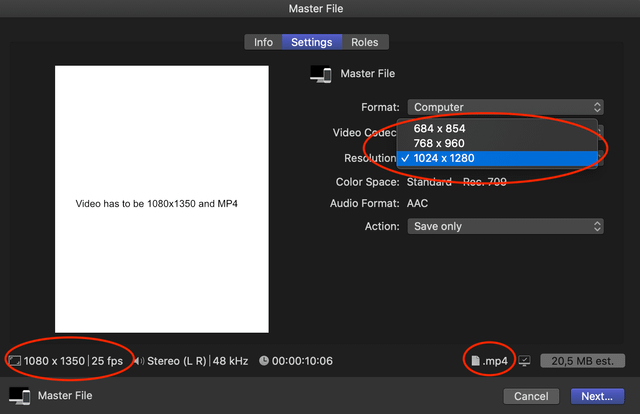Image resolution: width=640 pixels, height=414 pixels.
Task: Open the Action dropdown set to Save only
Action: click(x=505, y=226)
